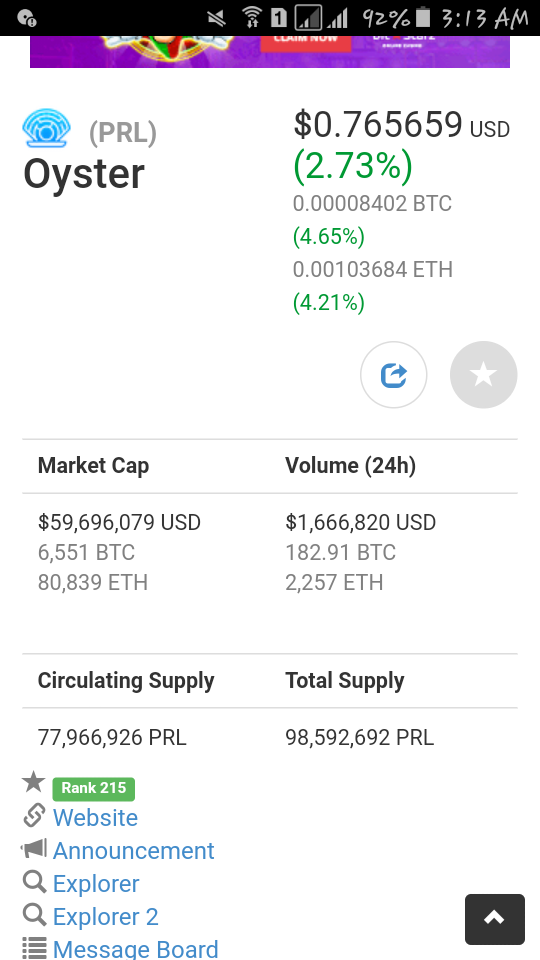Open the Explorer 2 link
This screenshot has height=960, width=540.
(x=105, y=917)
